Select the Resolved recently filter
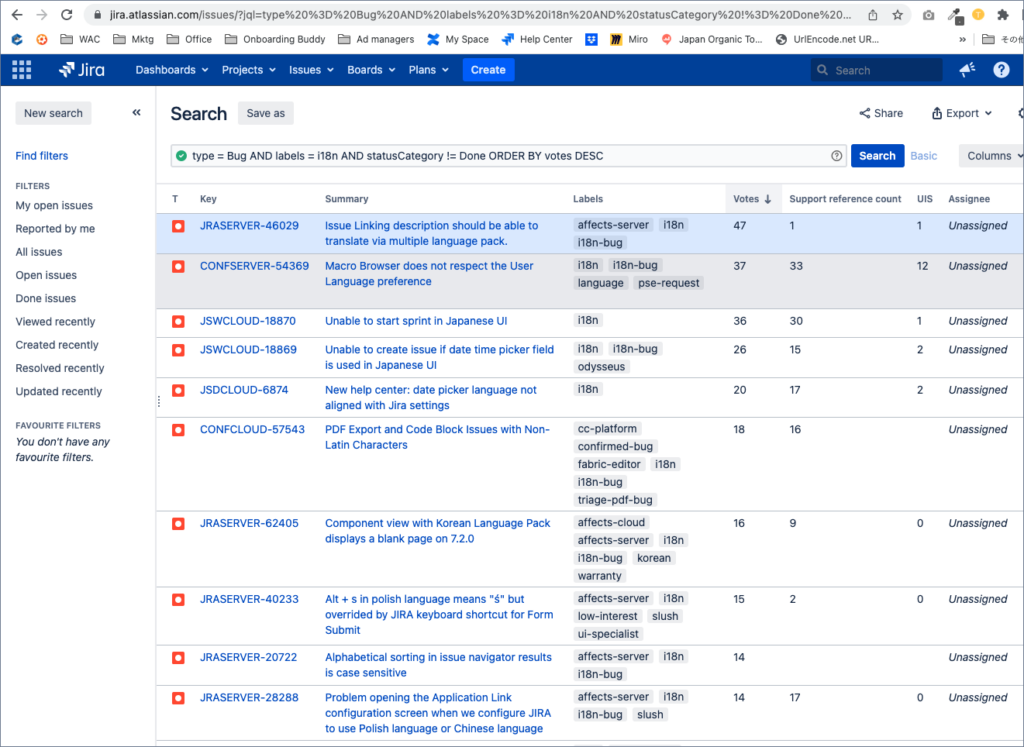 [60, 368]
